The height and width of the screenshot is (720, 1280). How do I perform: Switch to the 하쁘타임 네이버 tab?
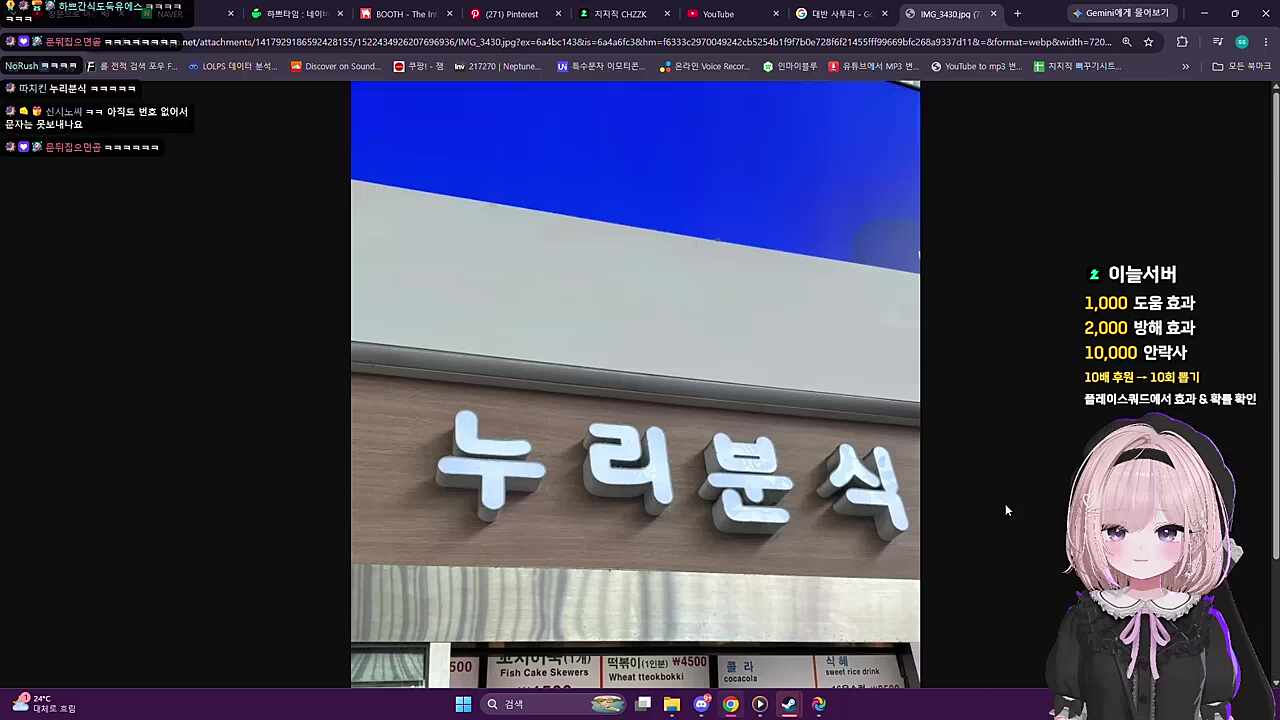click(296, 14)
